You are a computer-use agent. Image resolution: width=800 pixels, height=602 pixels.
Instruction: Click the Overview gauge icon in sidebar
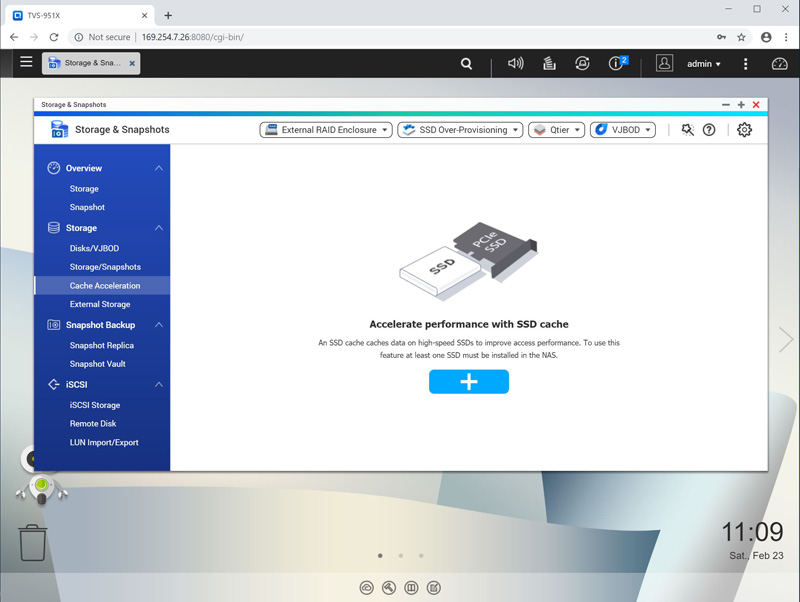[x=54, y=168]
